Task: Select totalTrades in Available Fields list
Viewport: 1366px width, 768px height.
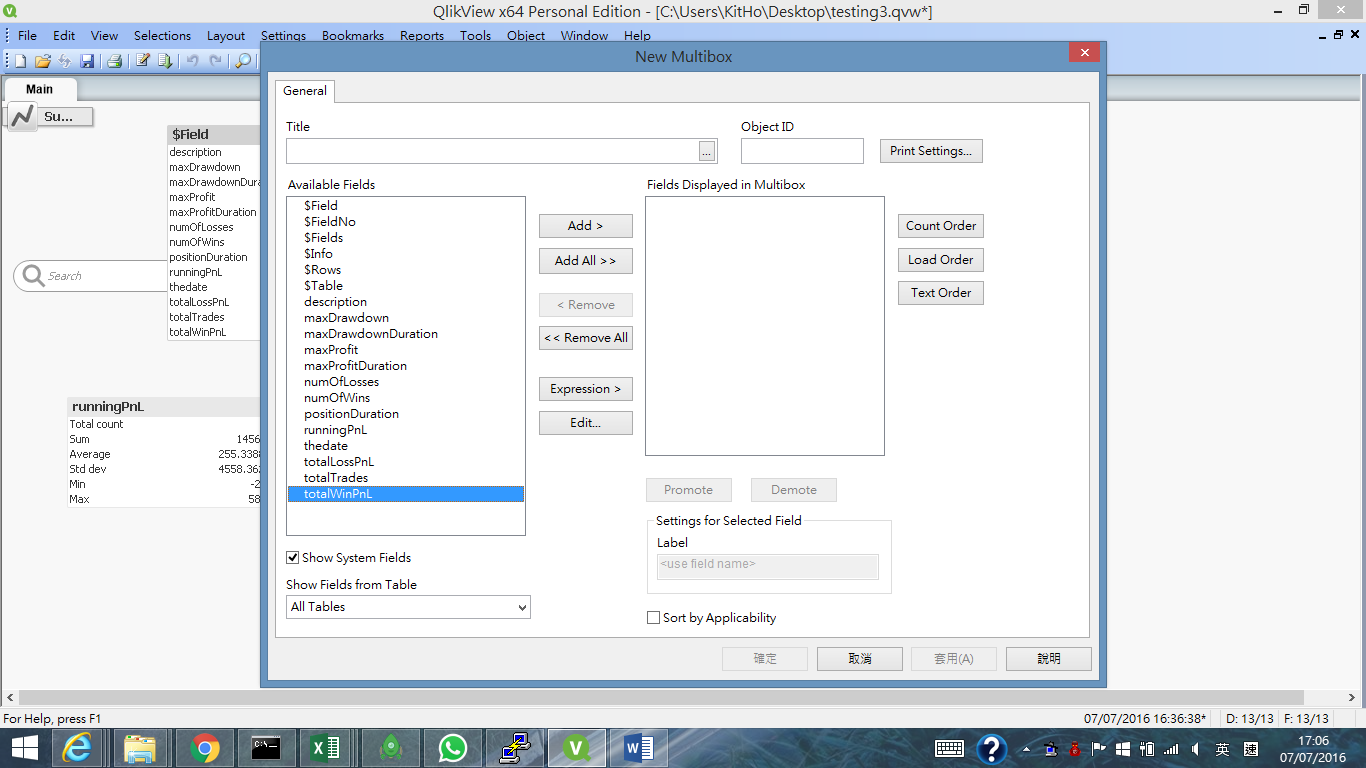Action: (x=405, y=478)
